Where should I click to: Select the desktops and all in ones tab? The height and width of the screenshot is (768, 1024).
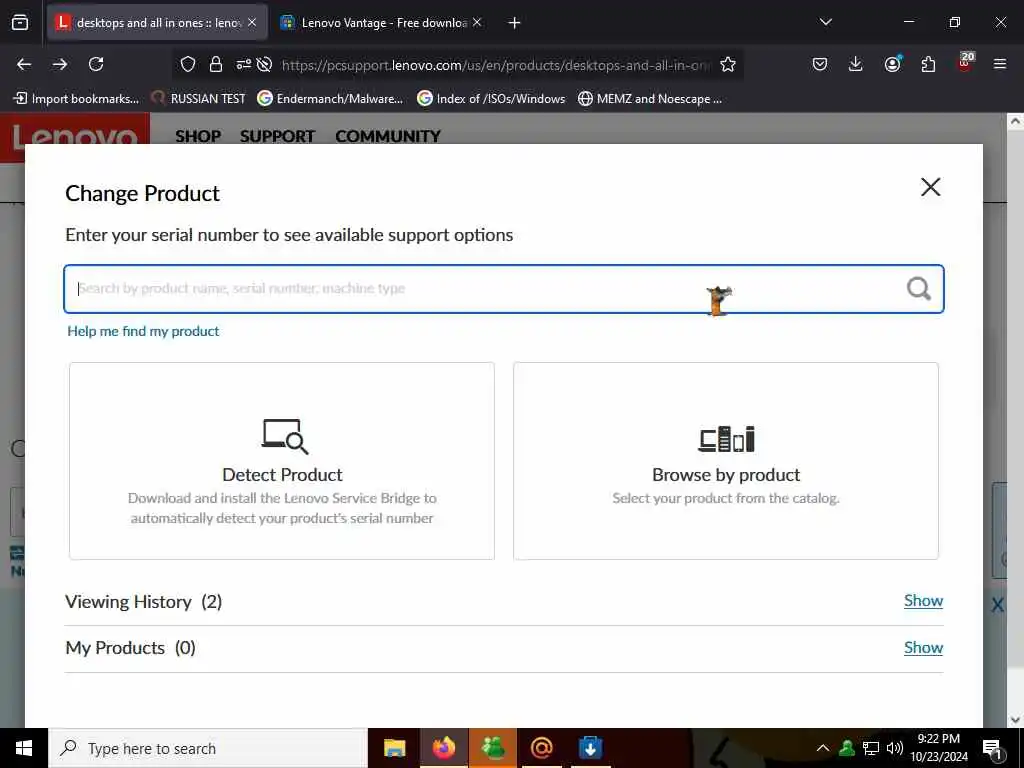point(157,23)
